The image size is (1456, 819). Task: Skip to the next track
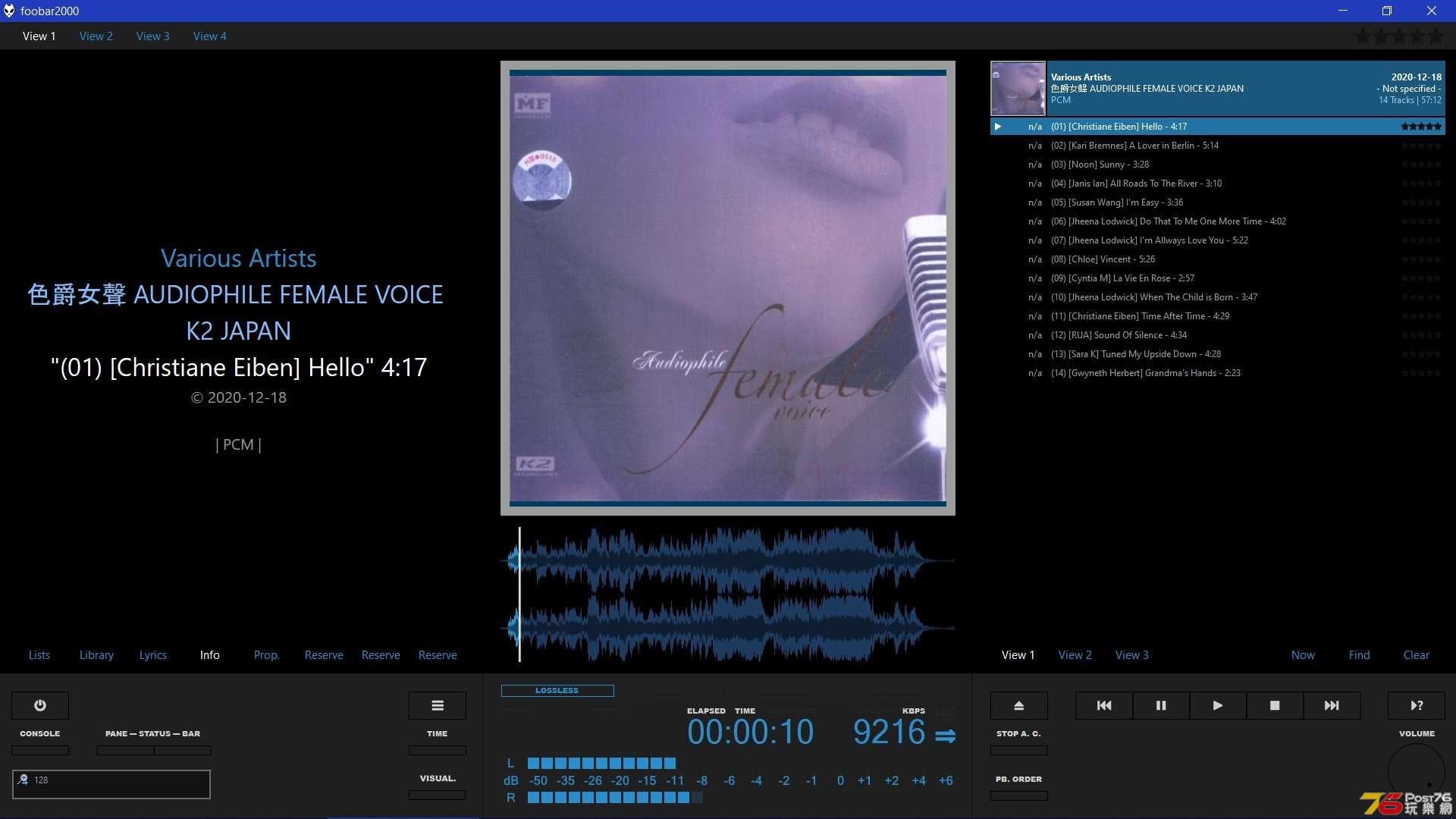(x=1332, y=705)
